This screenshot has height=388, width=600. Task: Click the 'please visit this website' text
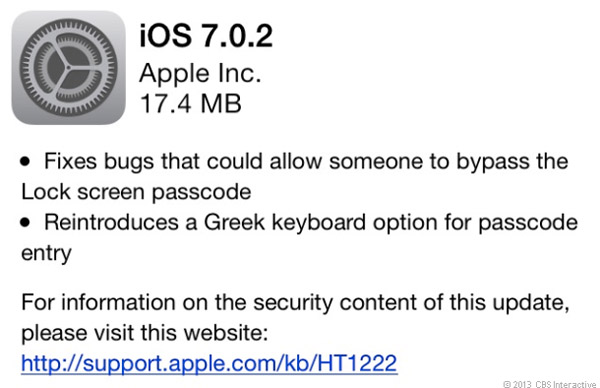[145, 332]
